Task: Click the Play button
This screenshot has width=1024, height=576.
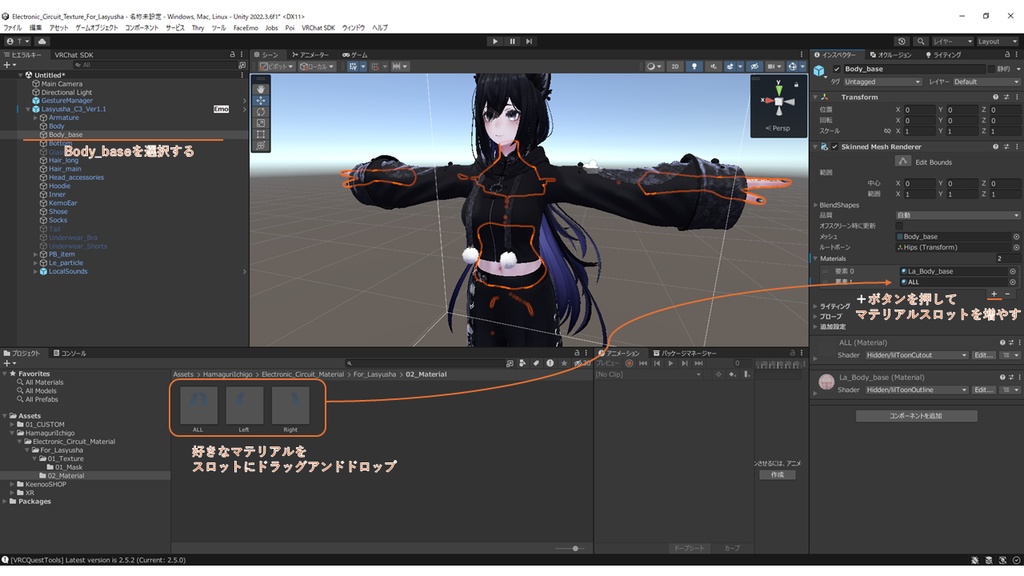Action: coord(495,41)
